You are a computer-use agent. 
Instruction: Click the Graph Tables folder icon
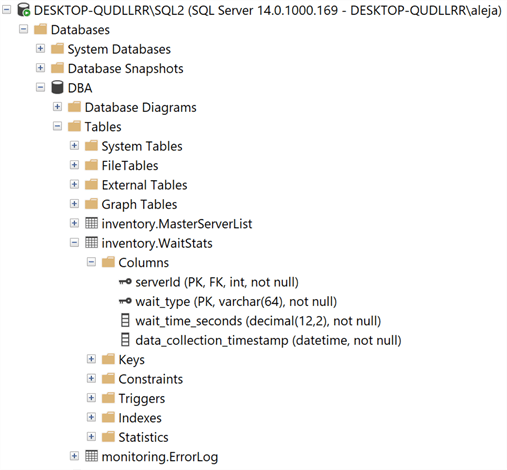coord(91,204)
